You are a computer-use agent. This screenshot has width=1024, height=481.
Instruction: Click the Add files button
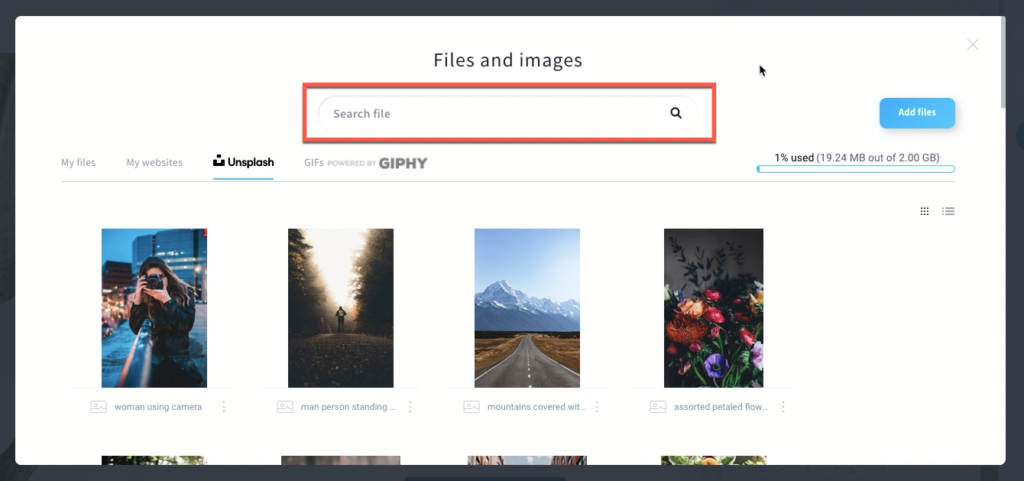(917, 112)
